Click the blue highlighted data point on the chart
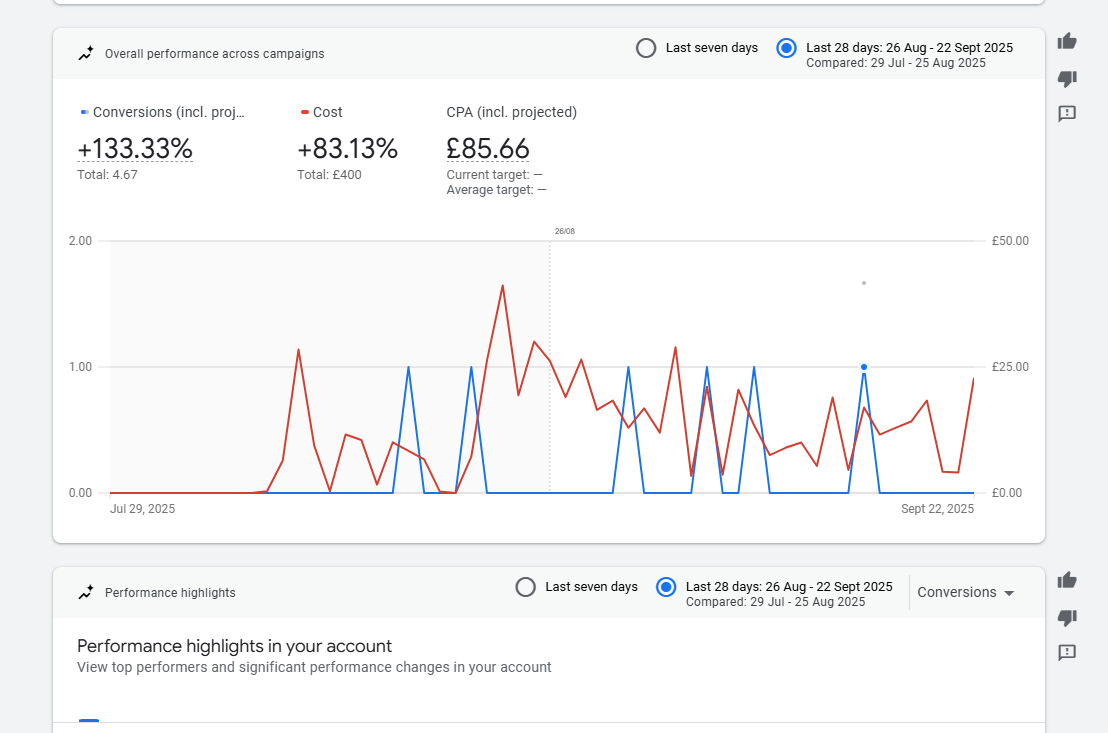The image size is (1108, 733). pos(863,367)
